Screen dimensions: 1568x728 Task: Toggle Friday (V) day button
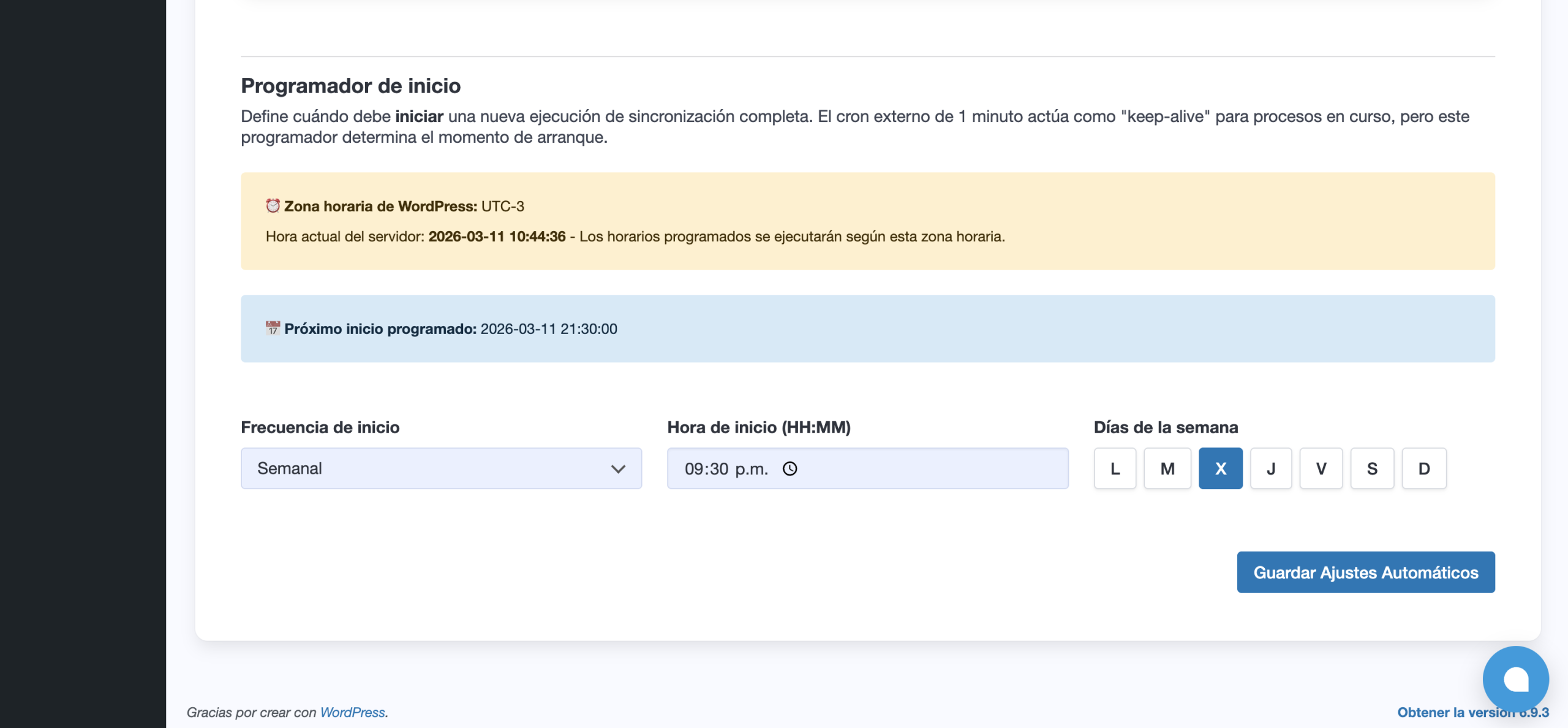[1321, 469]
